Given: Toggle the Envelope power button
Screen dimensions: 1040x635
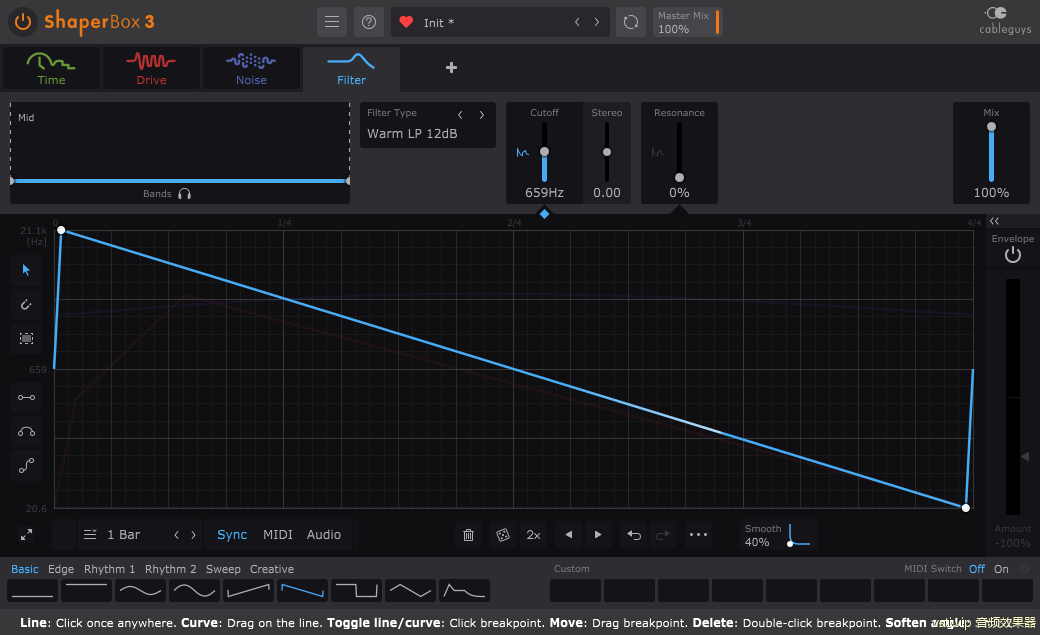Looking at the screenshot, I should 1013,255.
